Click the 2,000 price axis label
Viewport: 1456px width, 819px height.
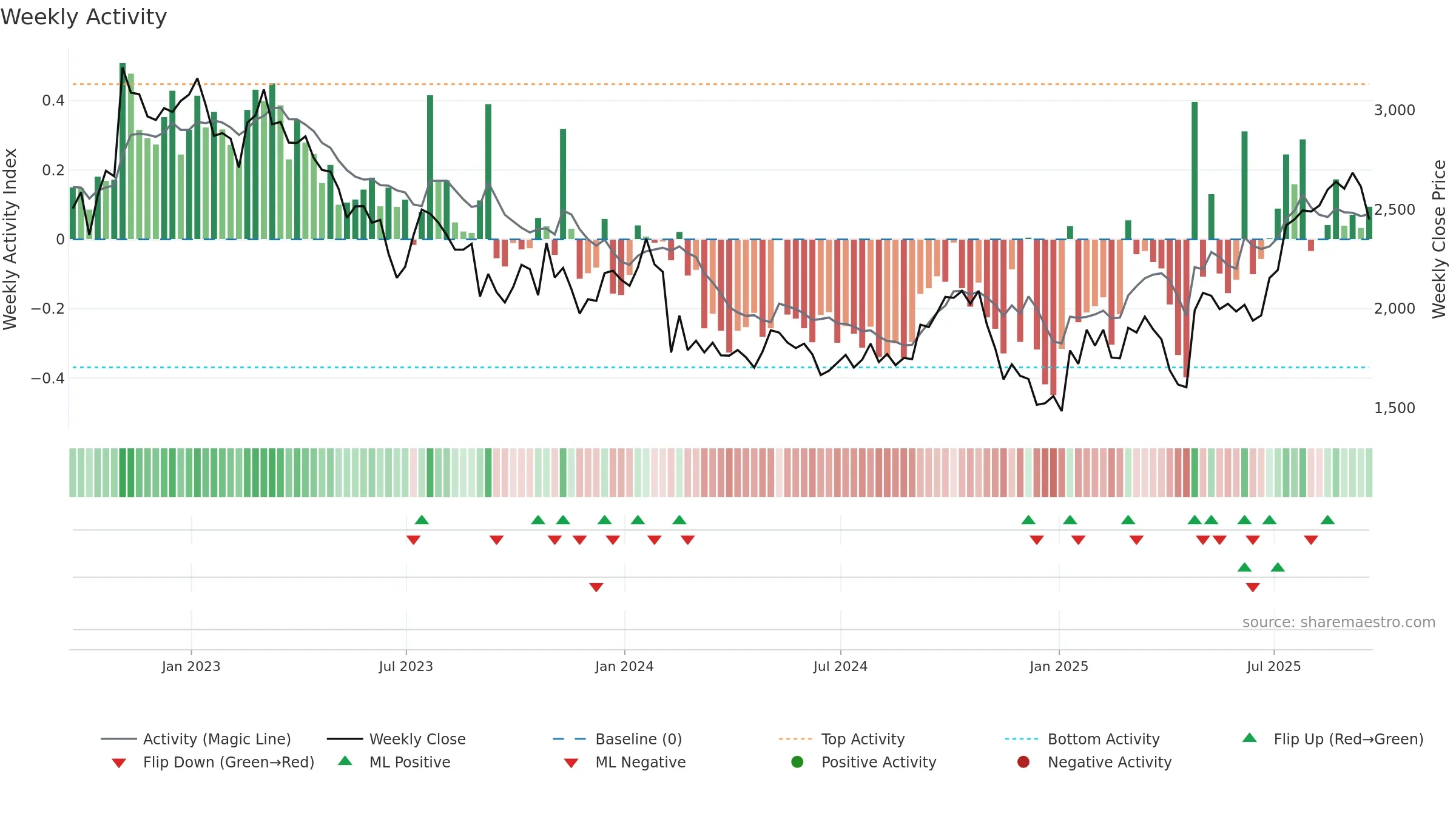click(1395, 308)
